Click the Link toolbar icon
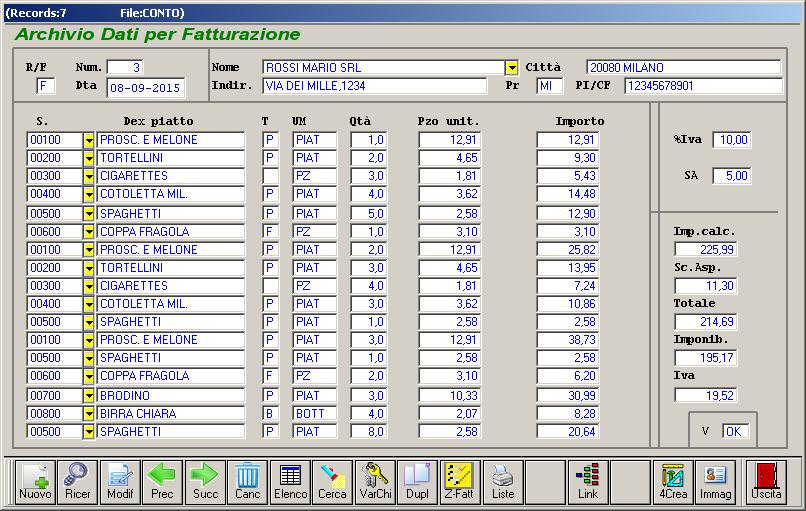Image resolution: width=806 pixels, height=511 pixels. tap(588, 481)
